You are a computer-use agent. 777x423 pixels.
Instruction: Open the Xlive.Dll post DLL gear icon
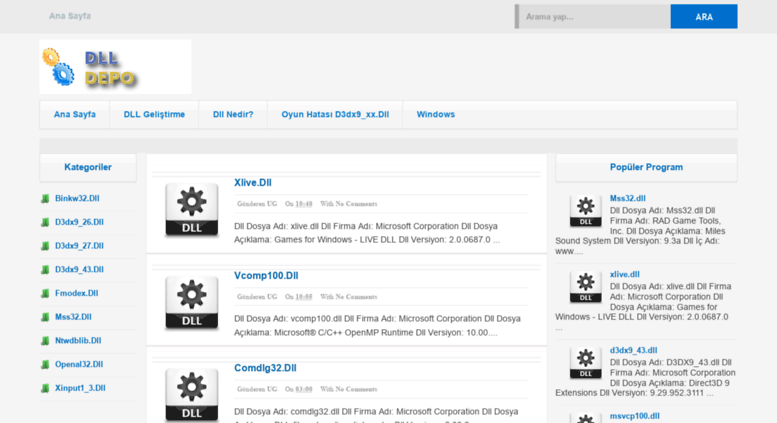pyautogui.click(x=192, y=210)
